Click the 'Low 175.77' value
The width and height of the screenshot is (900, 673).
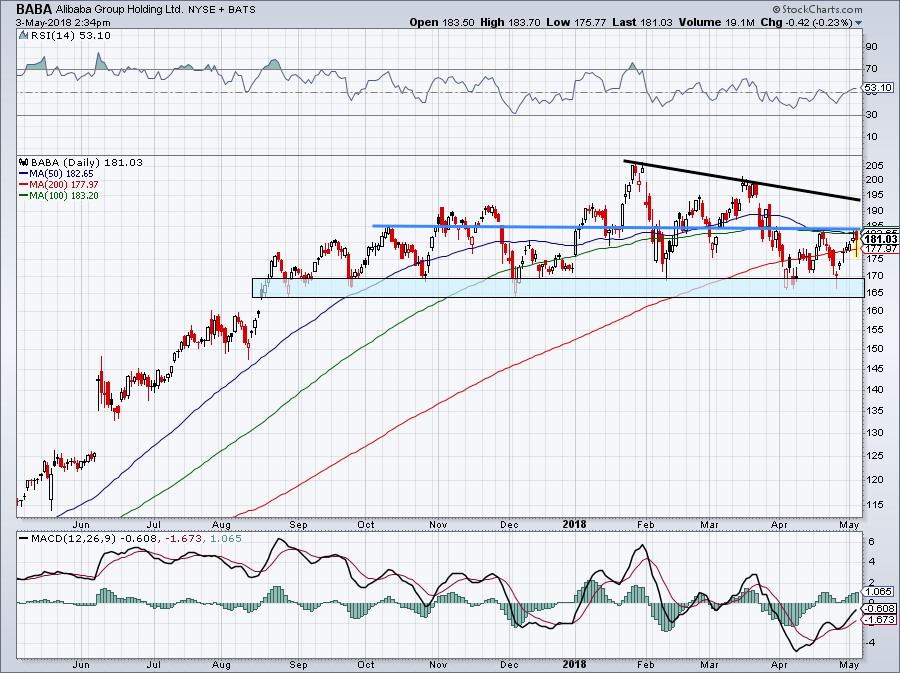click(576, 22)
